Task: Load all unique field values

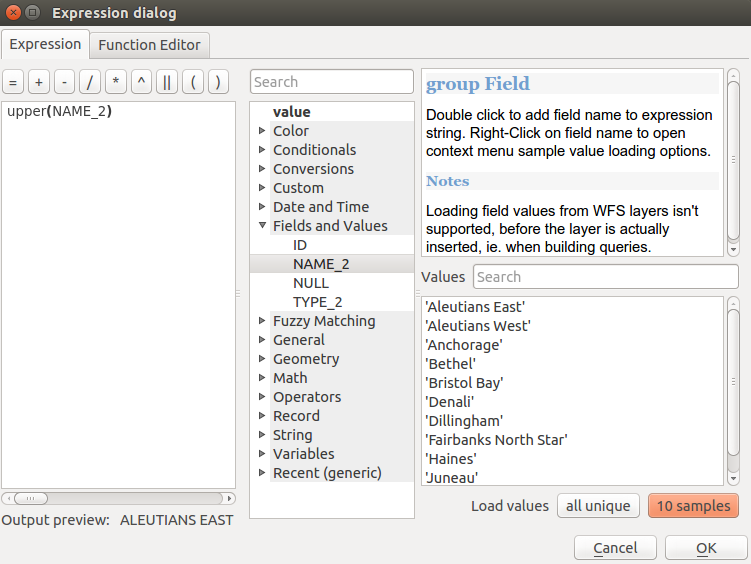Action: [x=598, y=506]
